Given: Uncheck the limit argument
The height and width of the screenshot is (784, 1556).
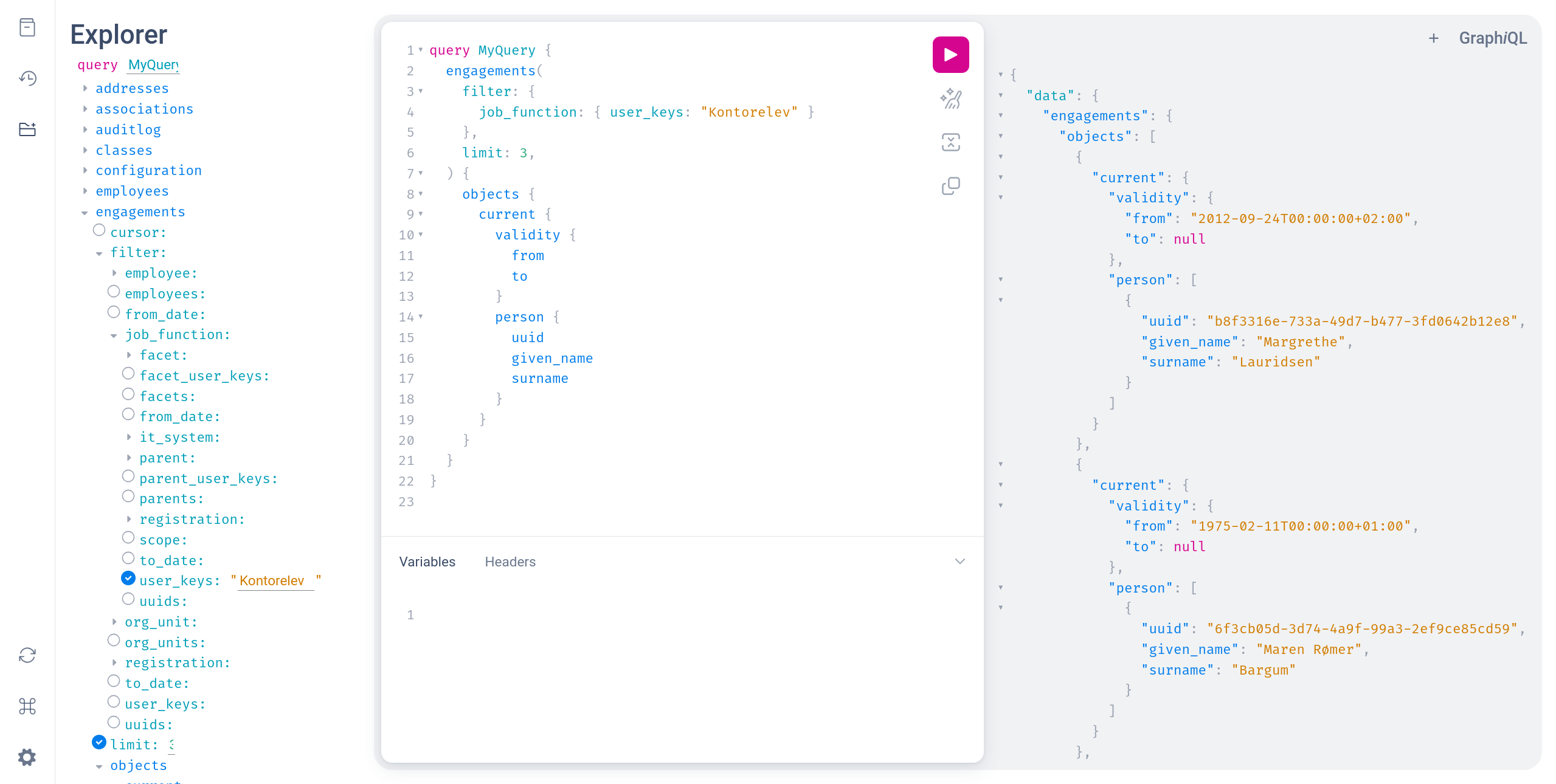Looking at the screenshot, I should 99,743.
